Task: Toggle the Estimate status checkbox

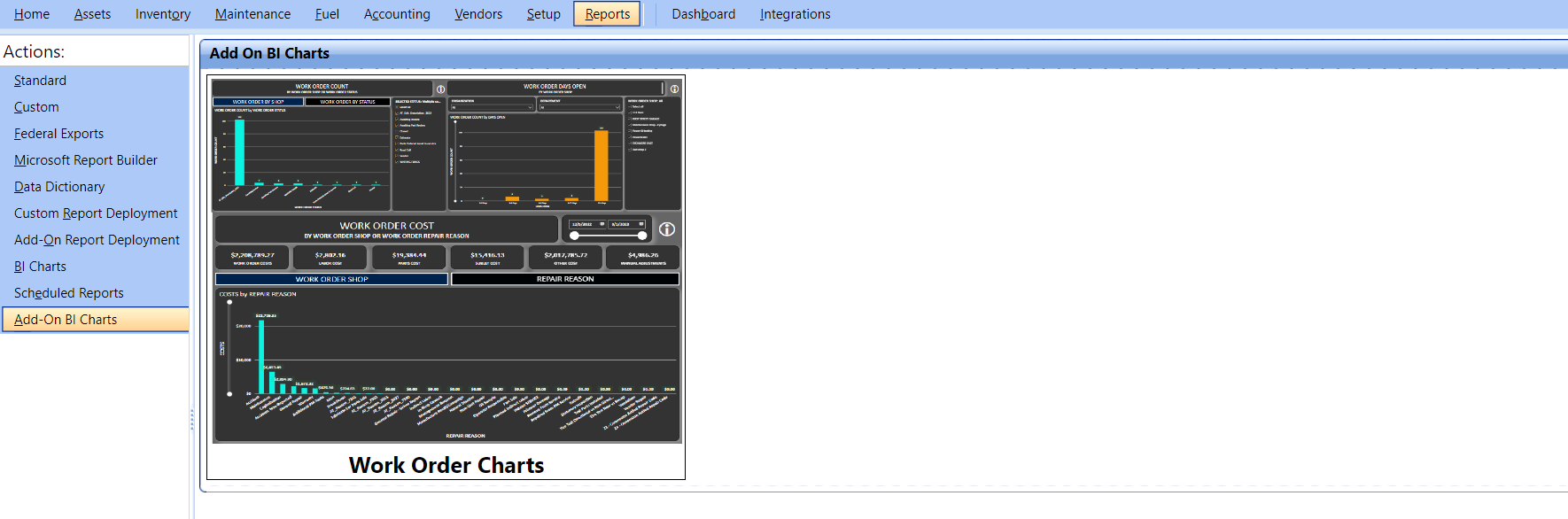Action: click(x=397, y=137)
